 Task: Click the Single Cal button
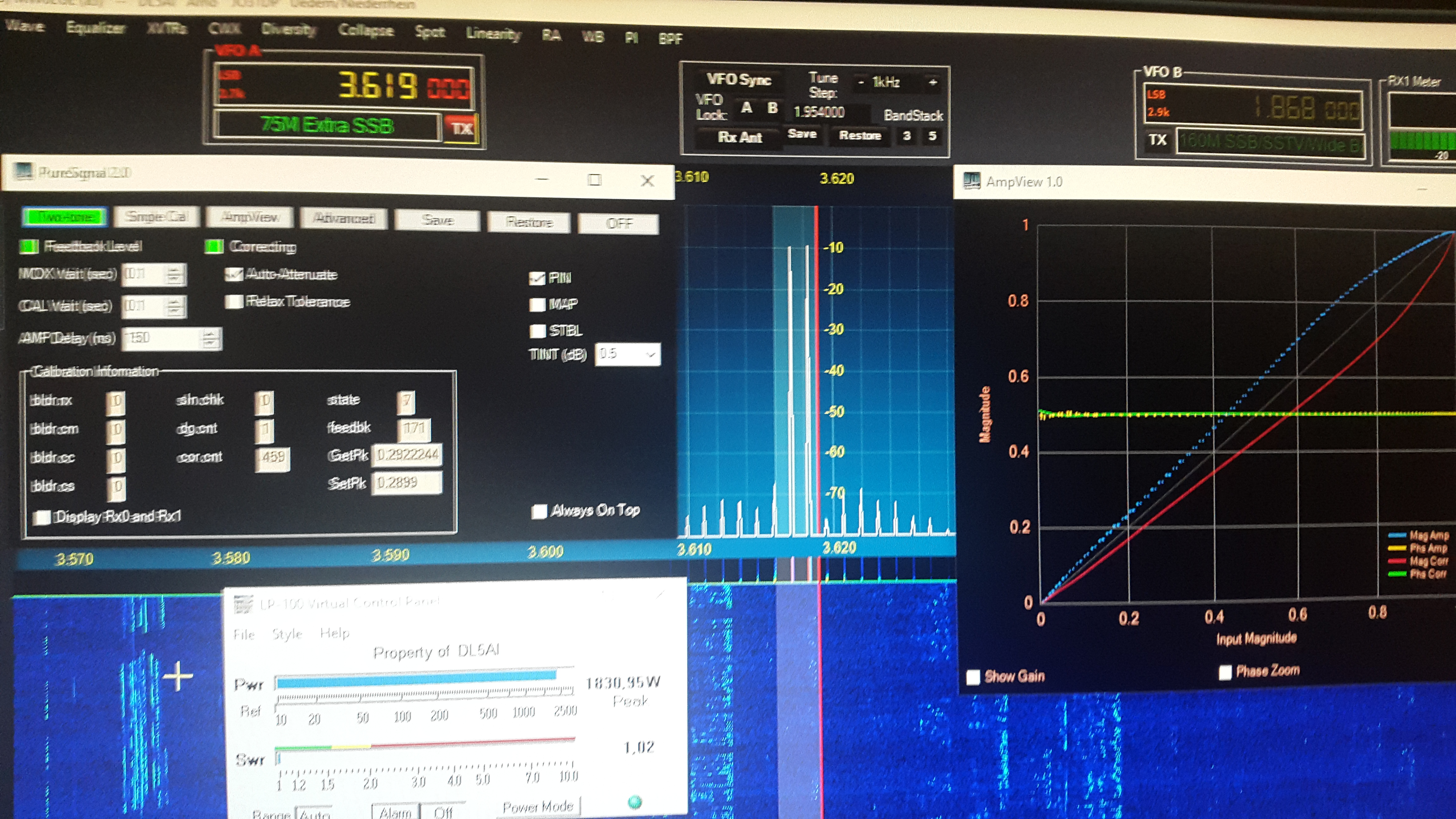point(157,217)
